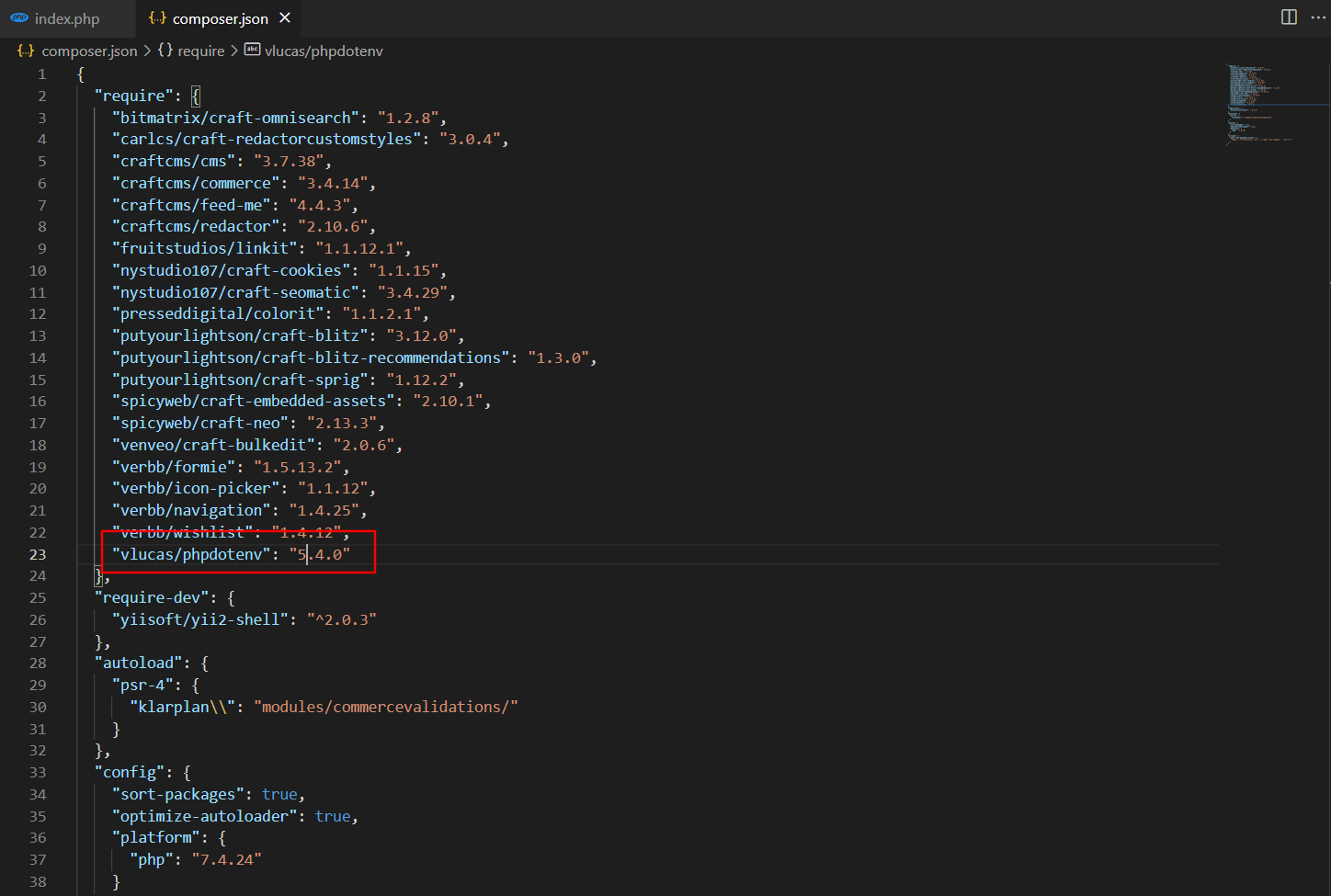
Task: Click line number 2 in the gutter
Action: pyautogui.click(x=41, y=96)
